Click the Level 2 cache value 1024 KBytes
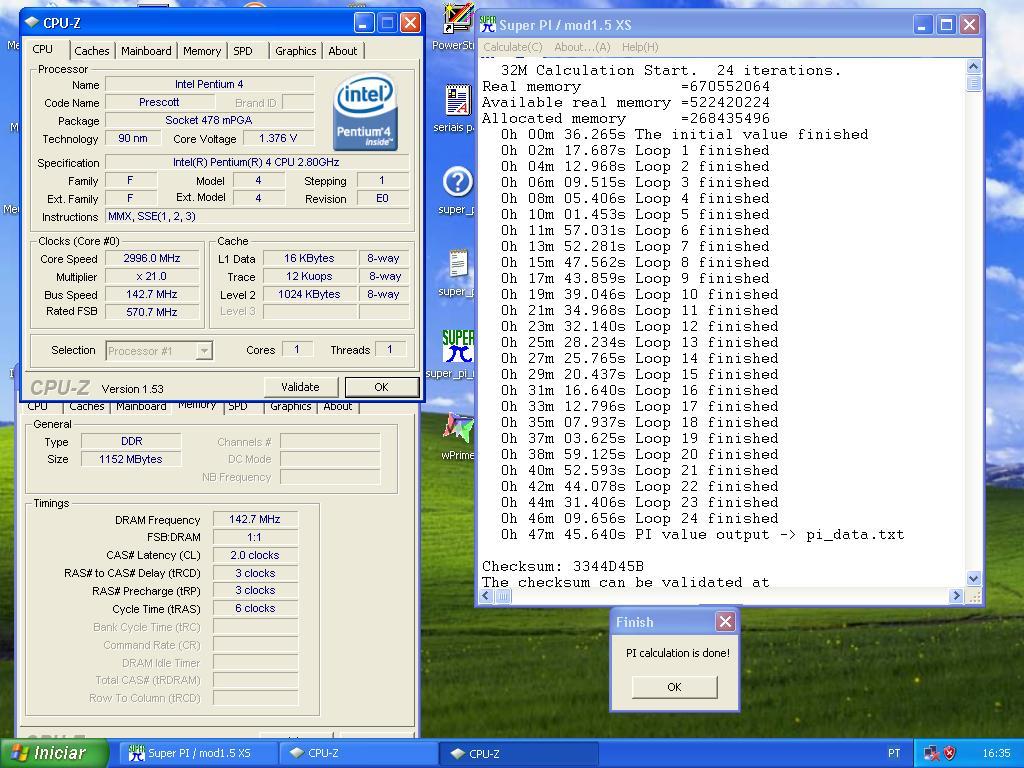The height and width of the screenshot is (768, 1024). (x=310, y=295)
